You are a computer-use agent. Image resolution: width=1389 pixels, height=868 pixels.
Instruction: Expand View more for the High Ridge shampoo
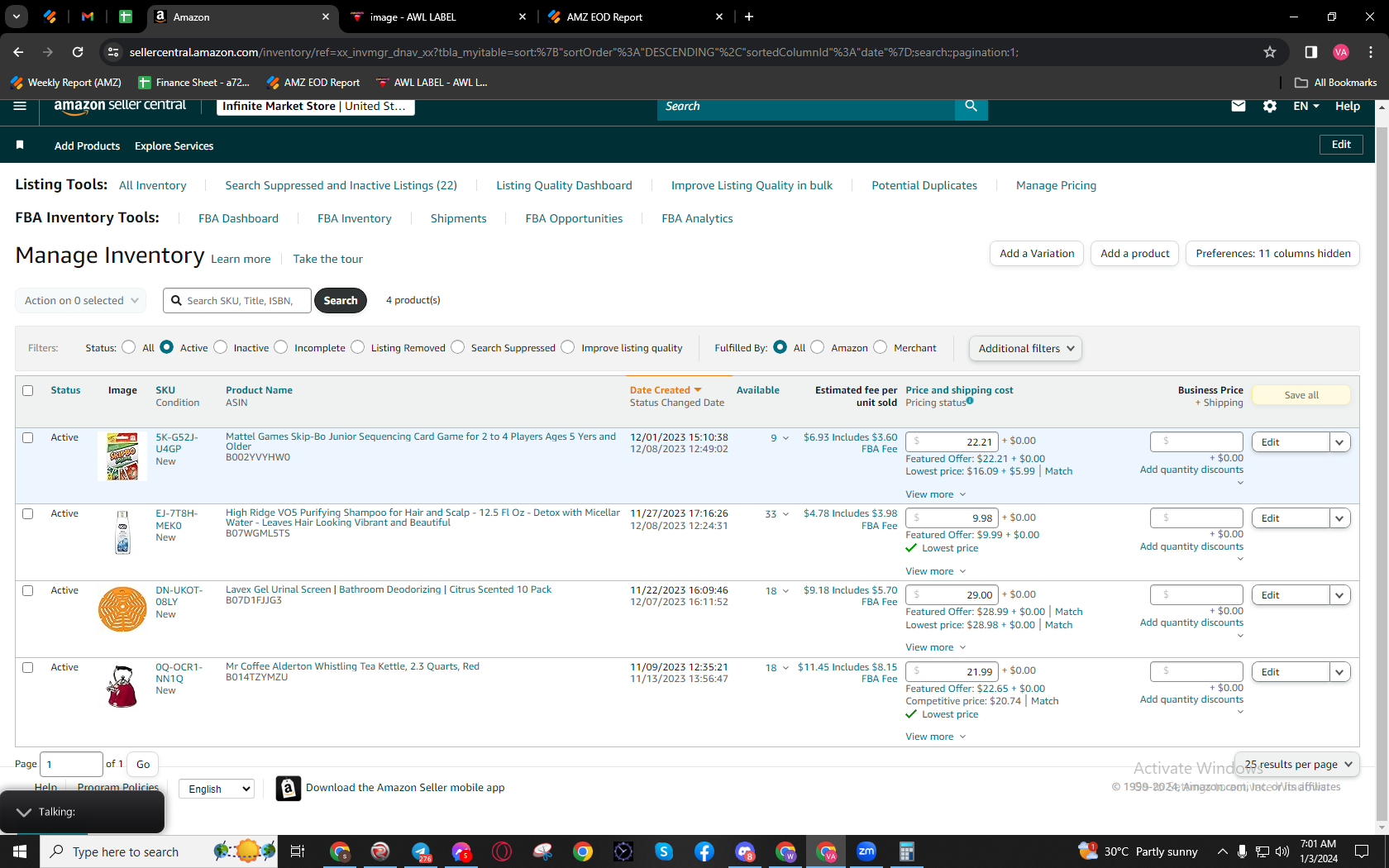(x=935, y=571)
